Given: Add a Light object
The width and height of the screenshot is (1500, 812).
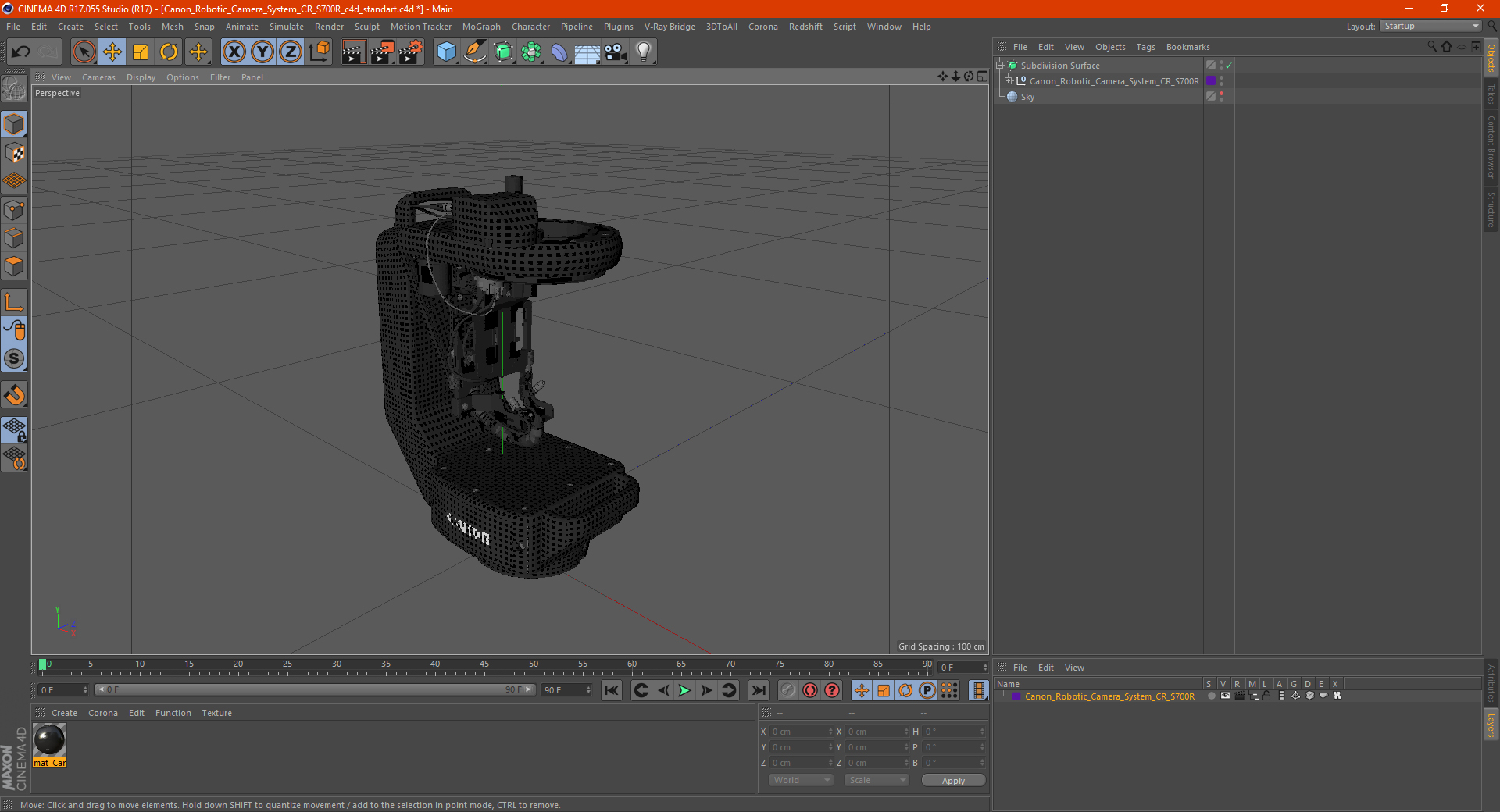Looking at the screenshot, I should pyautogui.click(x=644, y=52).
